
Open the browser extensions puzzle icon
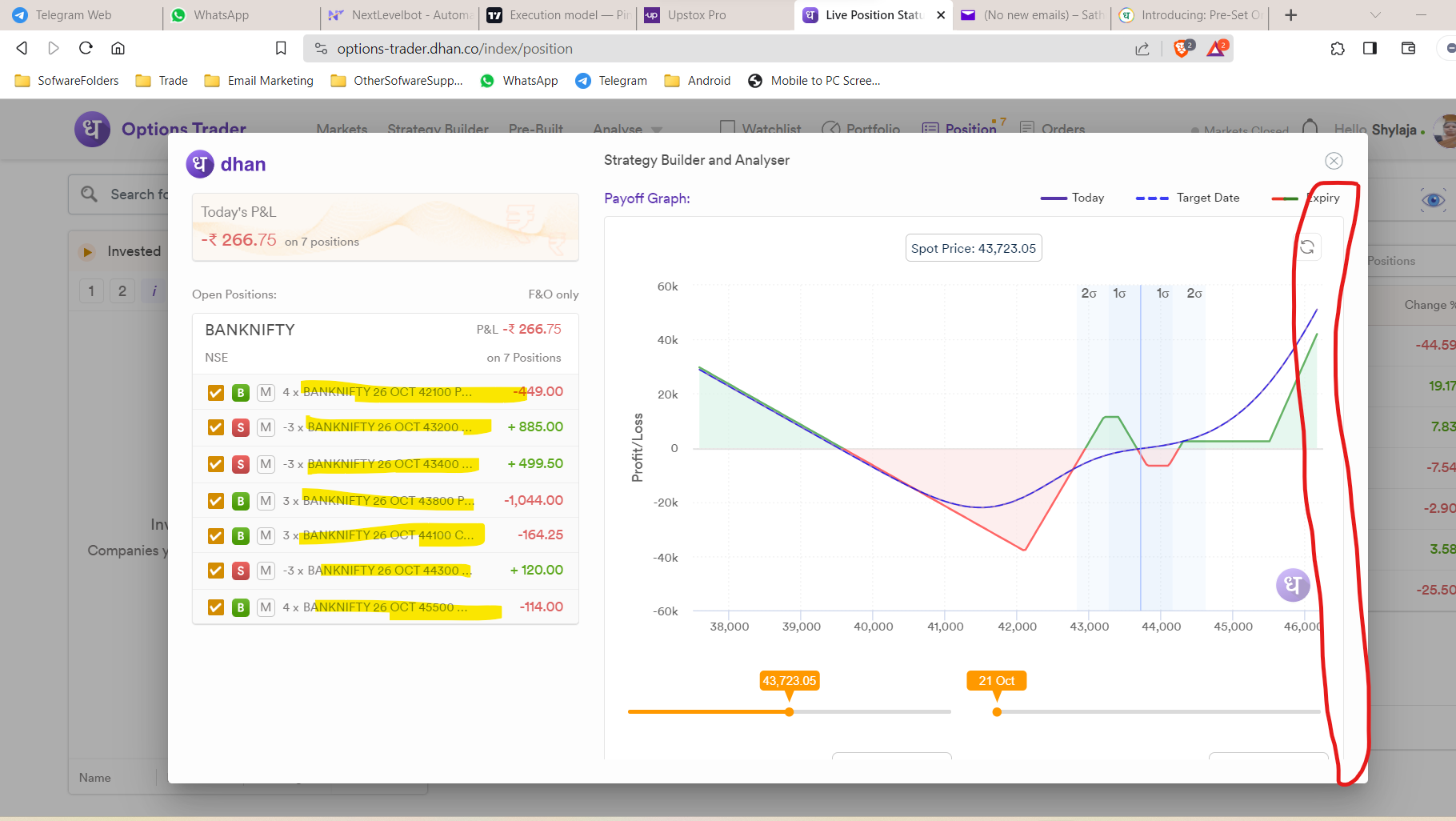click(x=1338, y=49)
